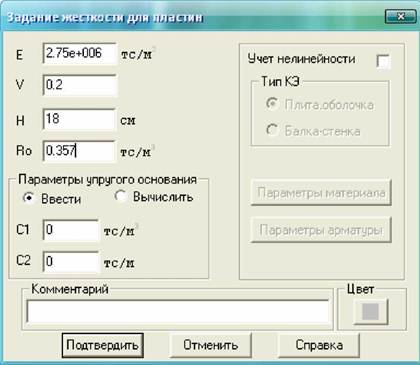Viewport: 420px width, 365px height.
Task: Focus the C2 input field
Action: coord(71,262)
